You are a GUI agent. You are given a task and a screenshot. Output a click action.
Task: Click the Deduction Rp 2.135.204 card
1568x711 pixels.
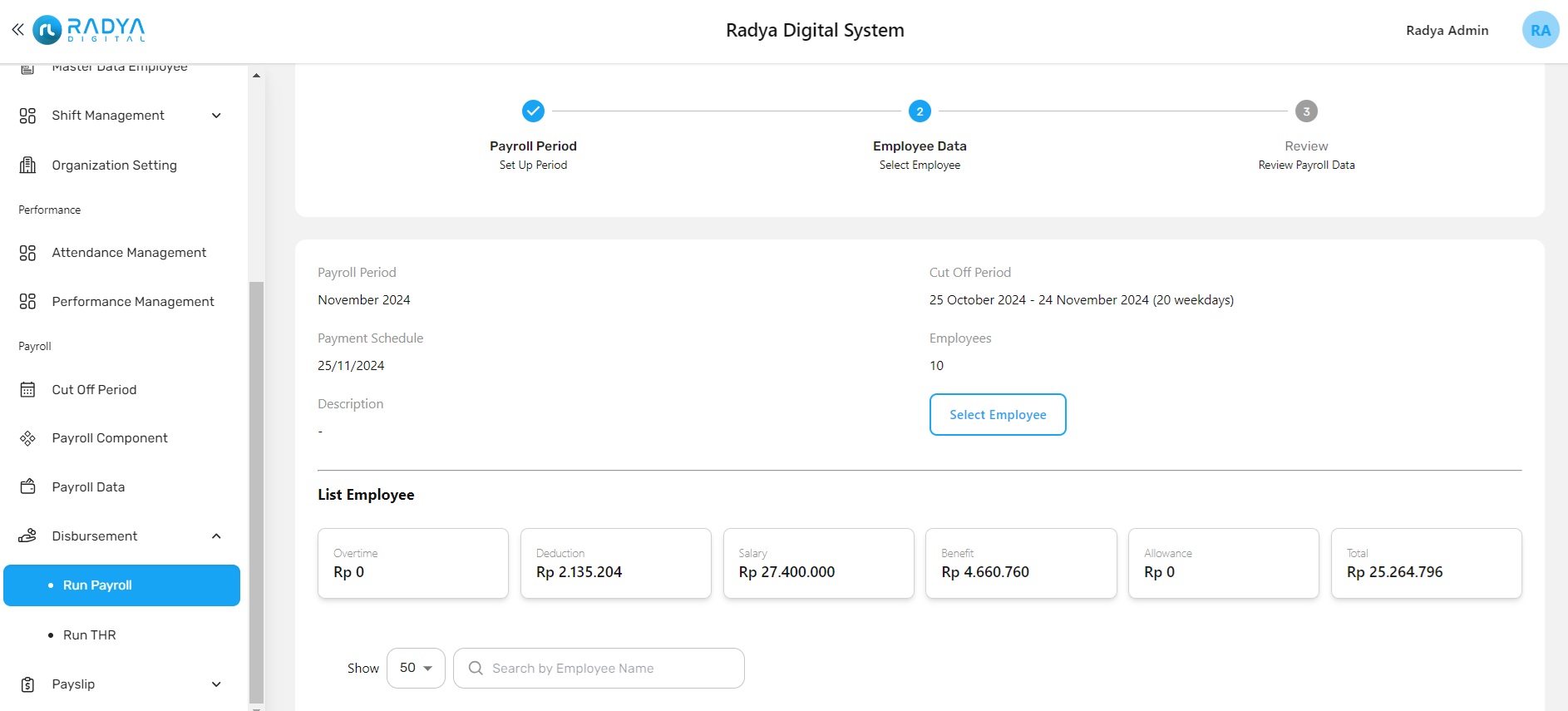pos(615,563)
